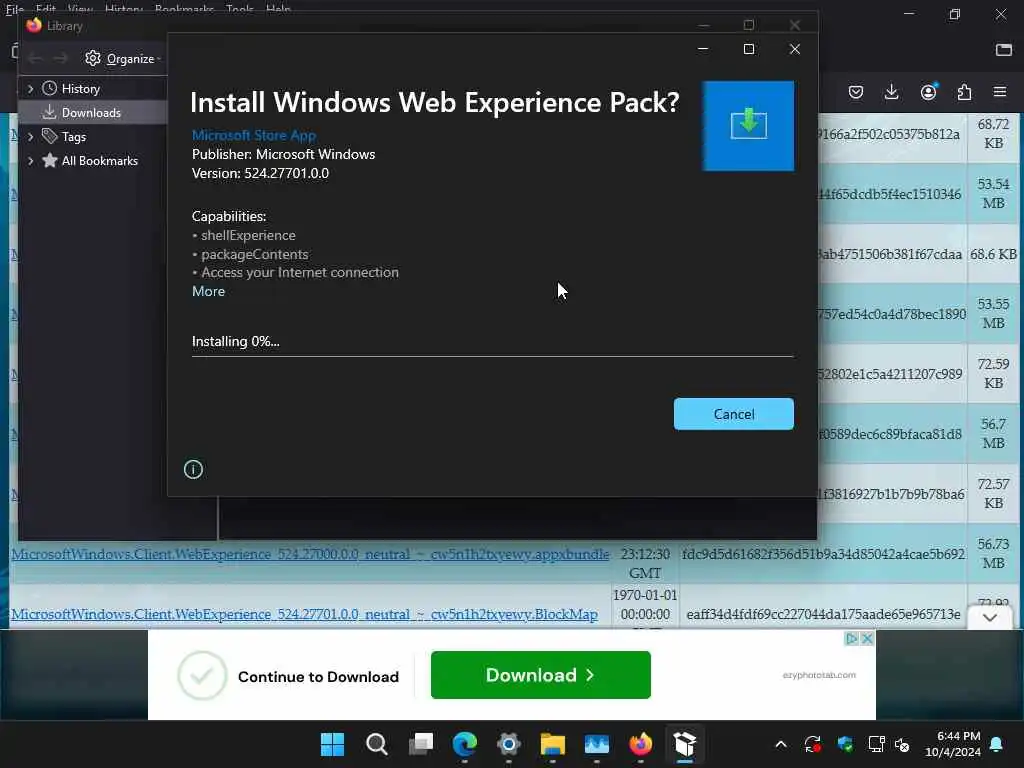Select History in Library sidebar

[x=80, y=89]
